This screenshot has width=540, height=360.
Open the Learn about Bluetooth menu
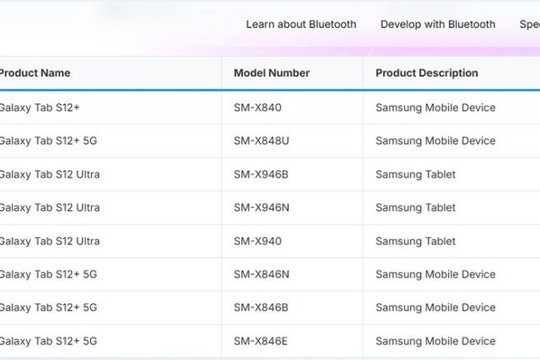(x=301, y=24)
